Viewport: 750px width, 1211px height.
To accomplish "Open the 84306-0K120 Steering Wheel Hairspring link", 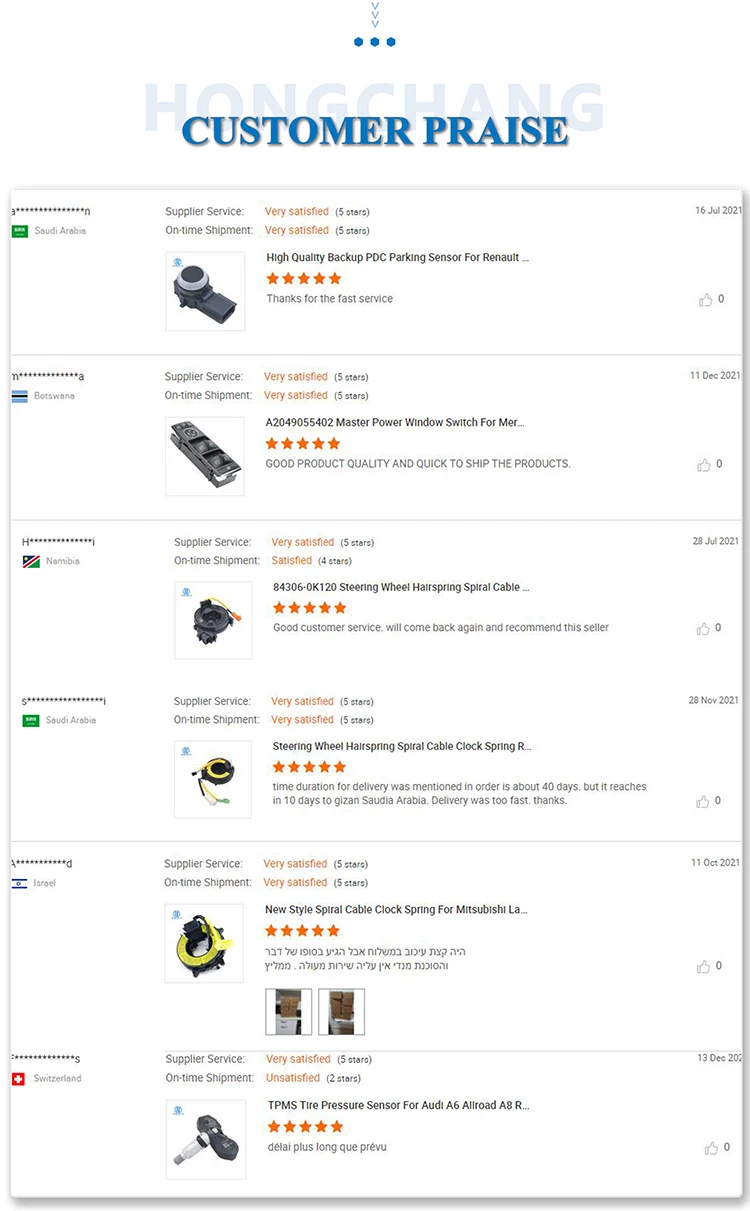I will pos(402,587).
